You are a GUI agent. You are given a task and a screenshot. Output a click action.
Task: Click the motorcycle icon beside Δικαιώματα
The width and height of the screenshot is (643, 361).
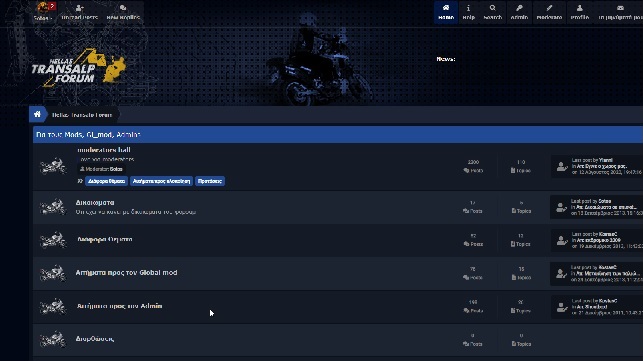pyautogui.click(x=53, y=207)
